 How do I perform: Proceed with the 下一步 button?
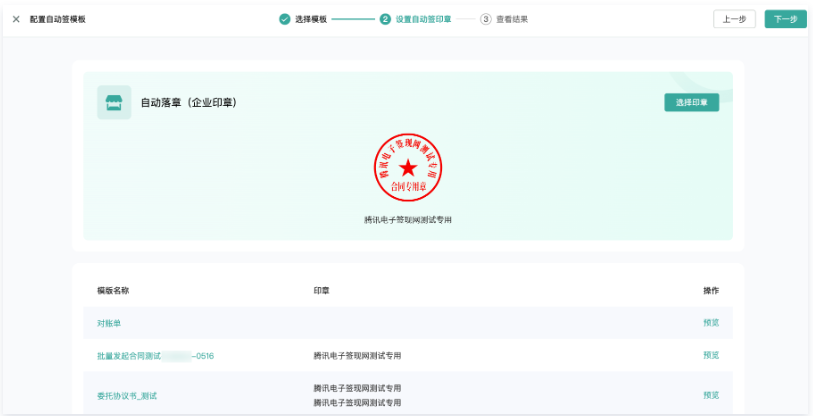(785, 19)
